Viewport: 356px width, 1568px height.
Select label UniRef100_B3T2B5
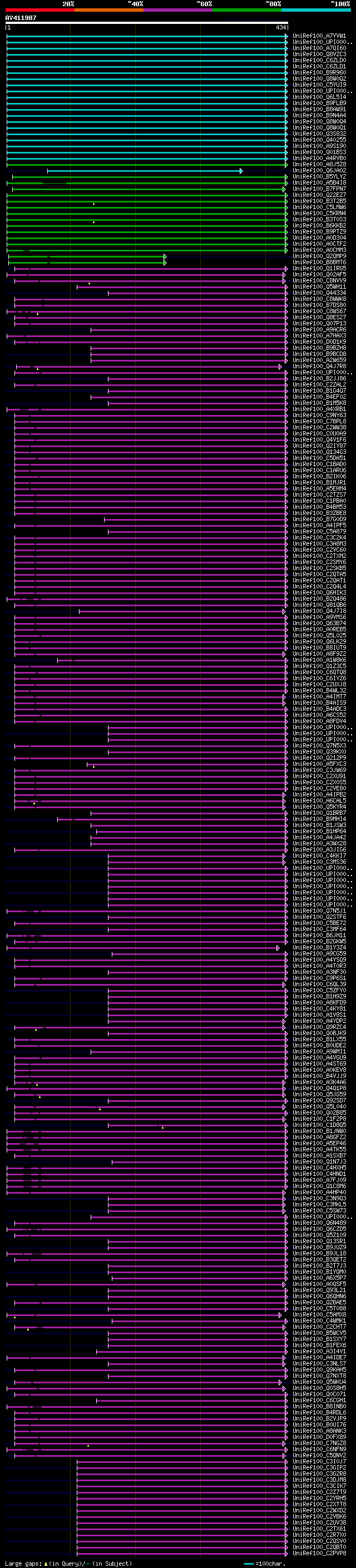[319, 201]
